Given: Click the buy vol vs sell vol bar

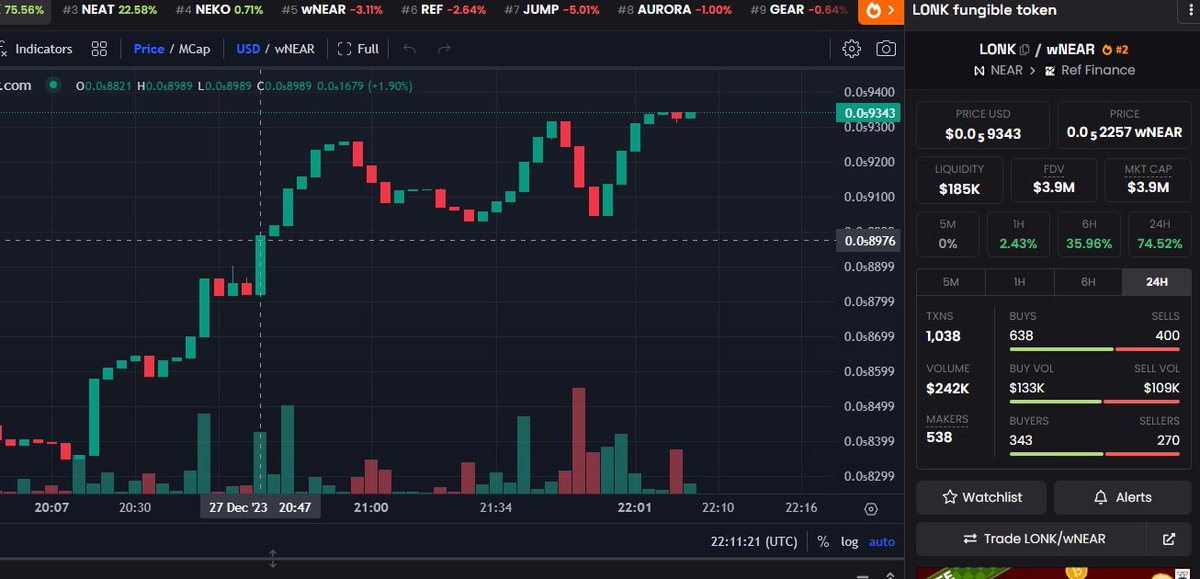Looking at the screenshot, I should [1095, 401].
